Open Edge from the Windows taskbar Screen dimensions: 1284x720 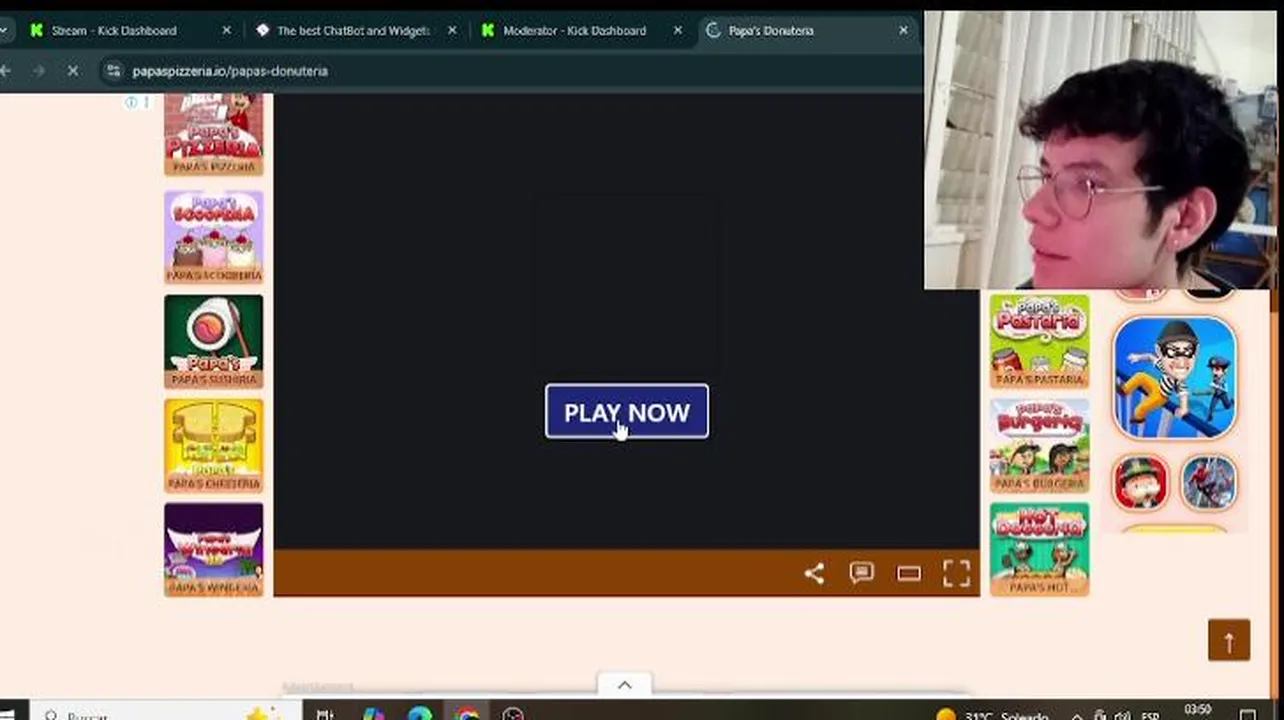[420, 713]
